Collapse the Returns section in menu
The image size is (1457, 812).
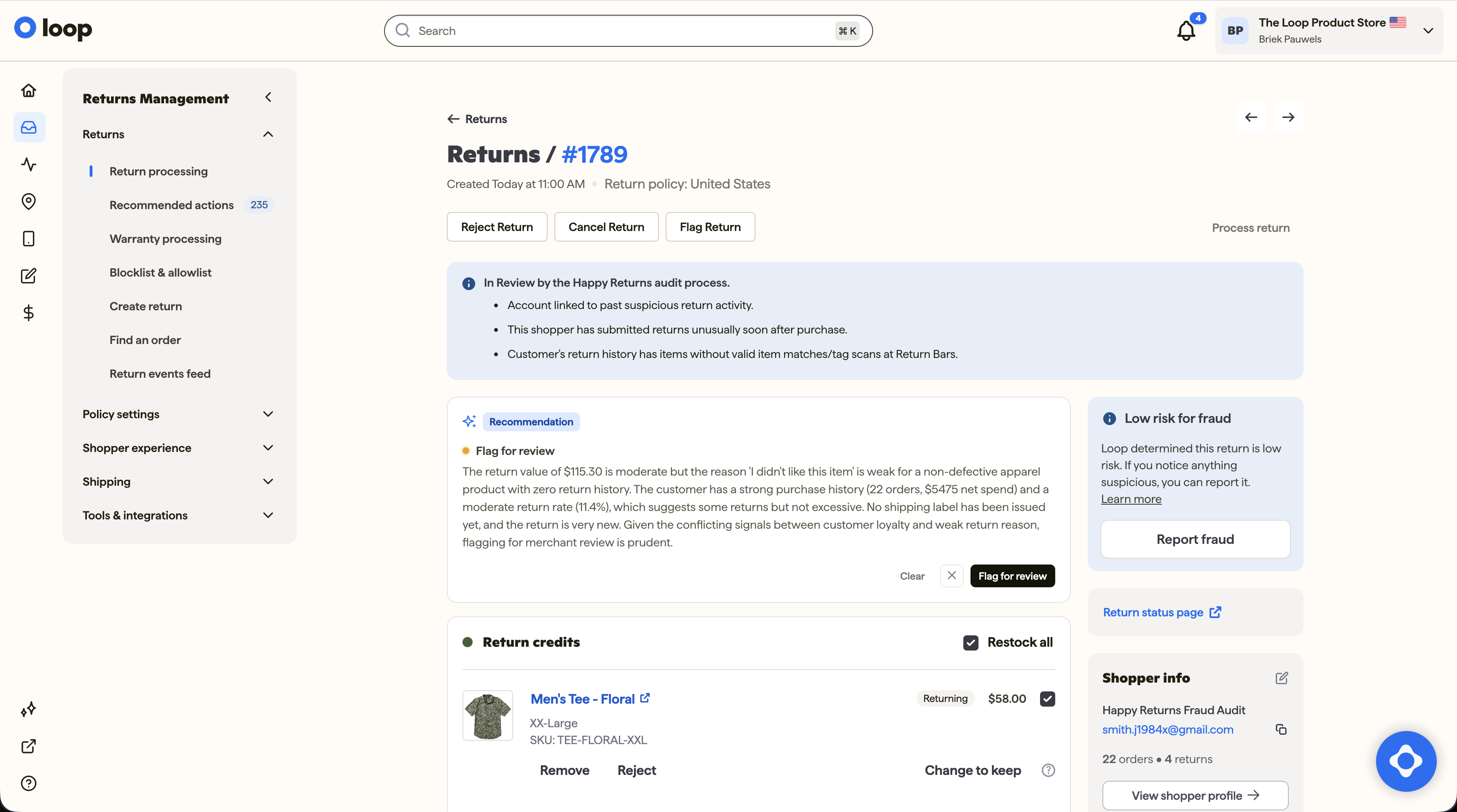tap(268, 134)
